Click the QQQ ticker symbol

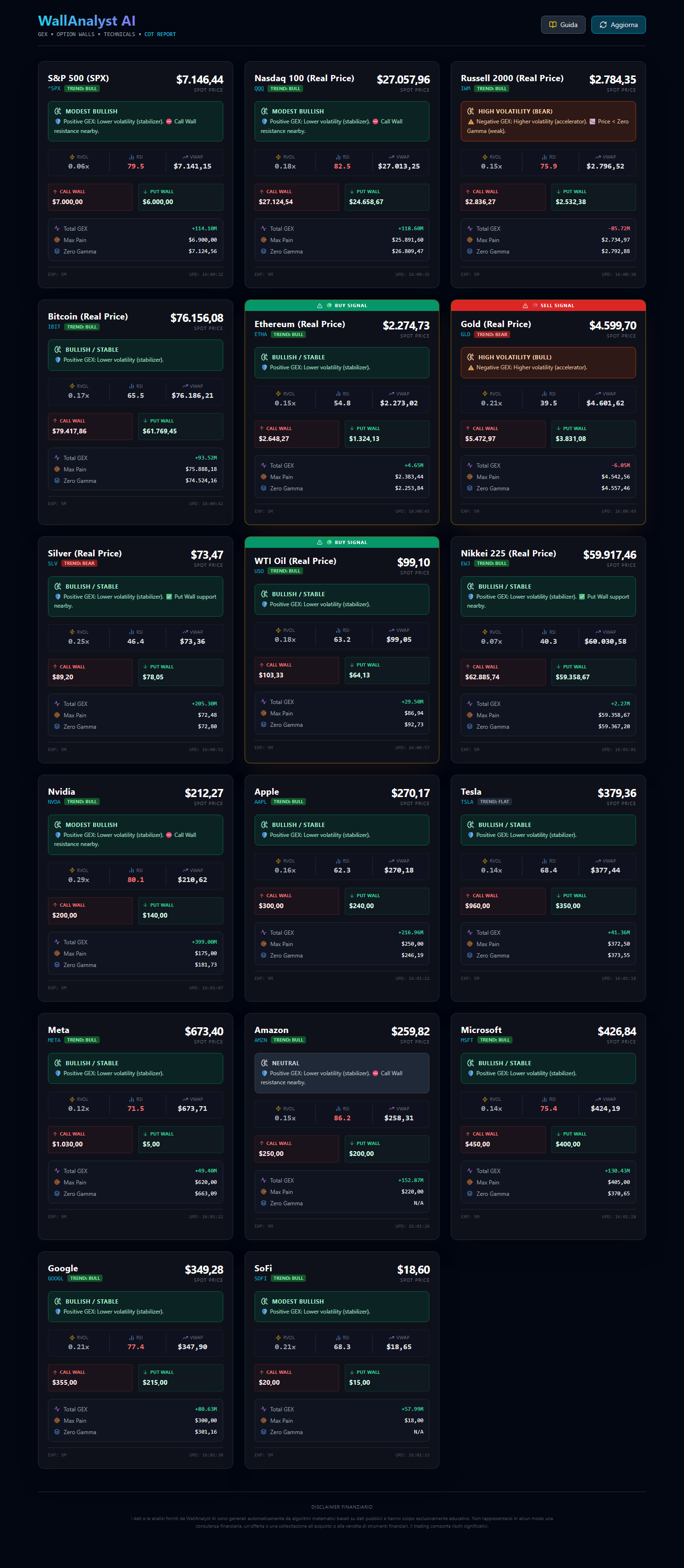tap(259, 89)
